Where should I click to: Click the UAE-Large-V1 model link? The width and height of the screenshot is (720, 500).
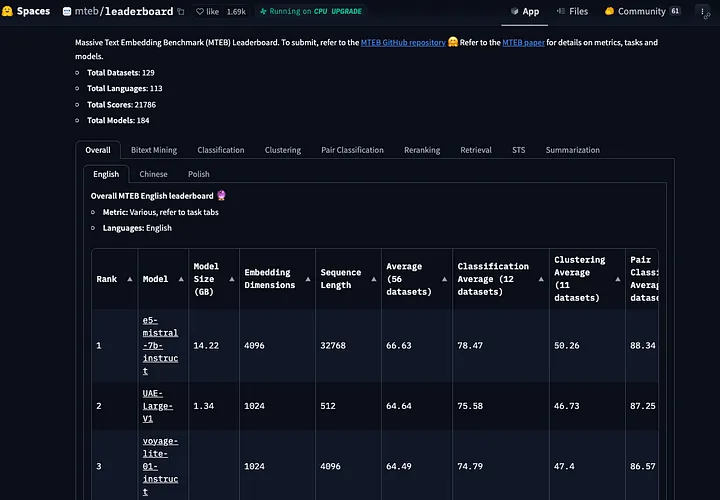[x=158, y=406]
